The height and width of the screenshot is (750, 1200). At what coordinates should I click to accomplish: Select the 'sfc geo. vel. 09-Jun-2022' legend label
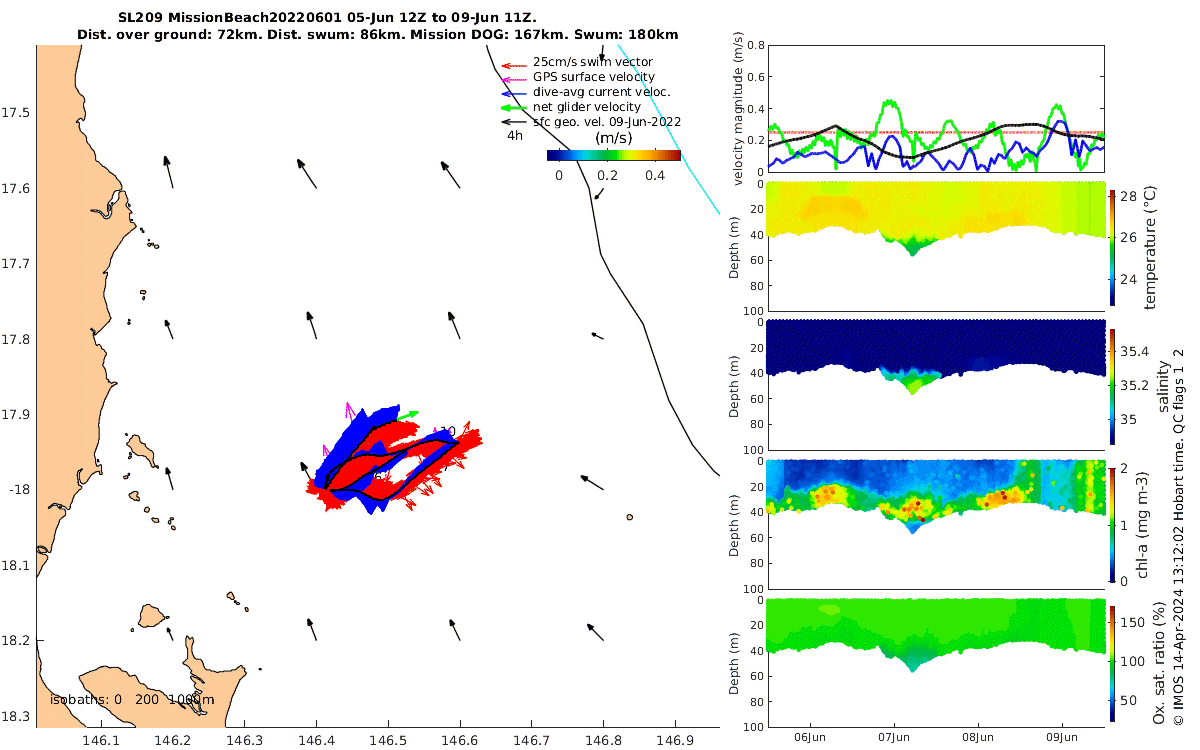click(607, 122)
